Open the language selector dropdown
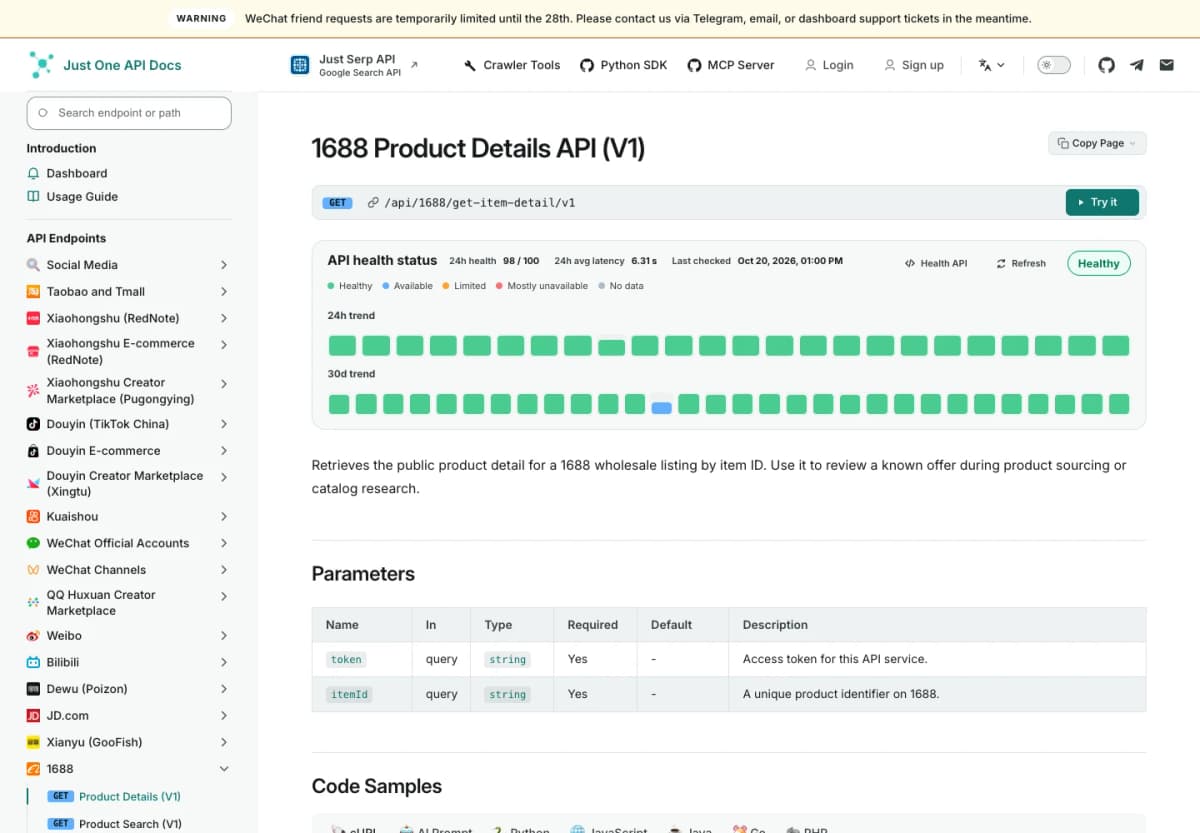 click(991, 65)
